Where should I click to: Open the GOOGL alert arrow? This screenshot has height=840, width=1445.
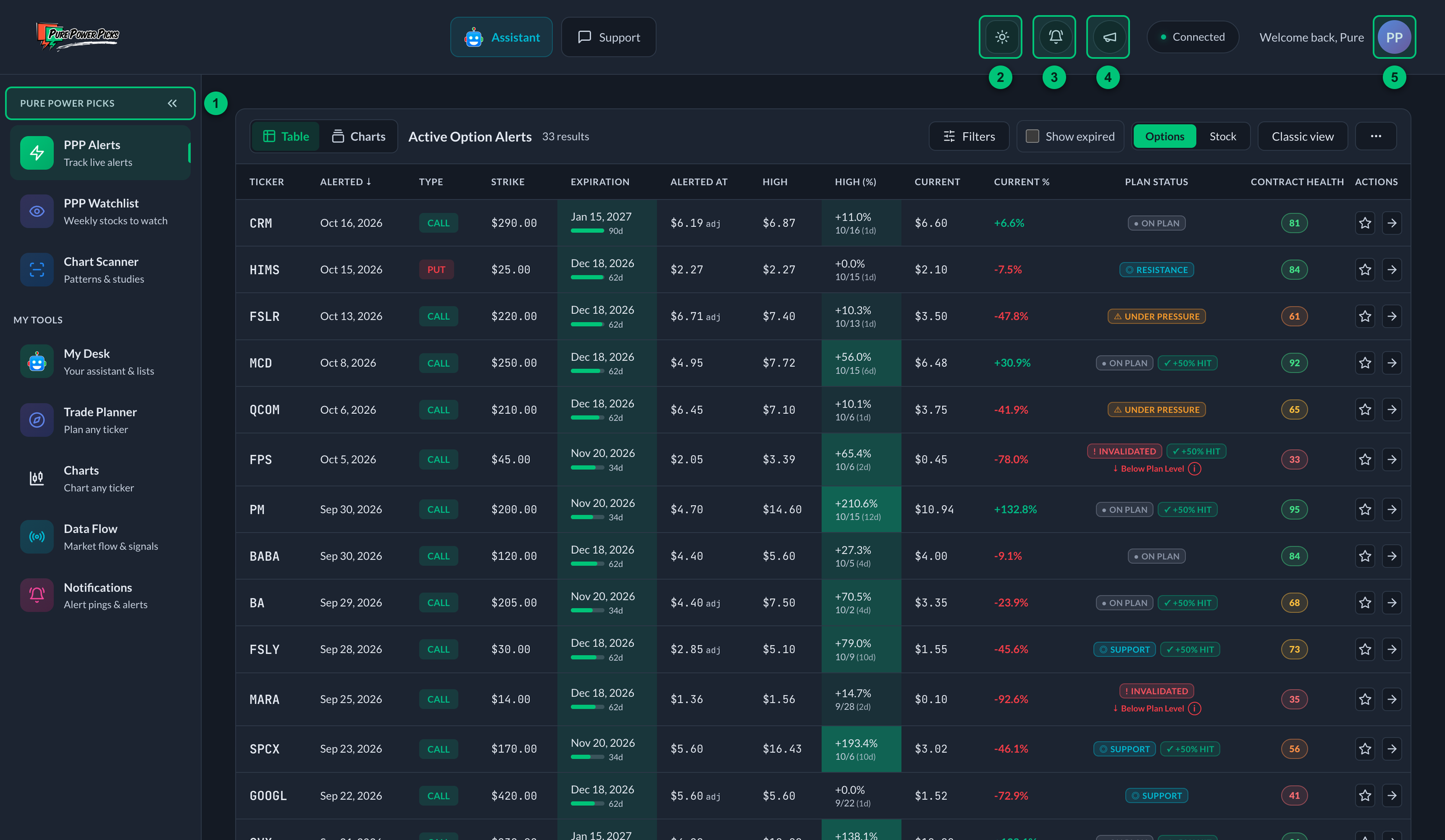(x=1392, y=795)
